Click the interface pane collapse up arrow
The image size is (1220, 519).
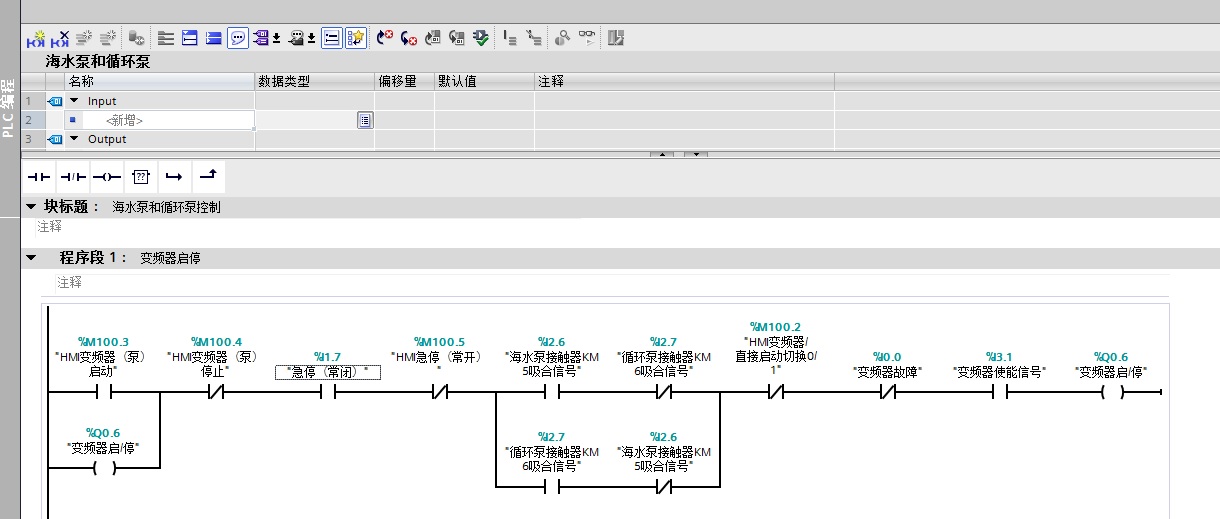pyautogui.click(x=662, y=154)
